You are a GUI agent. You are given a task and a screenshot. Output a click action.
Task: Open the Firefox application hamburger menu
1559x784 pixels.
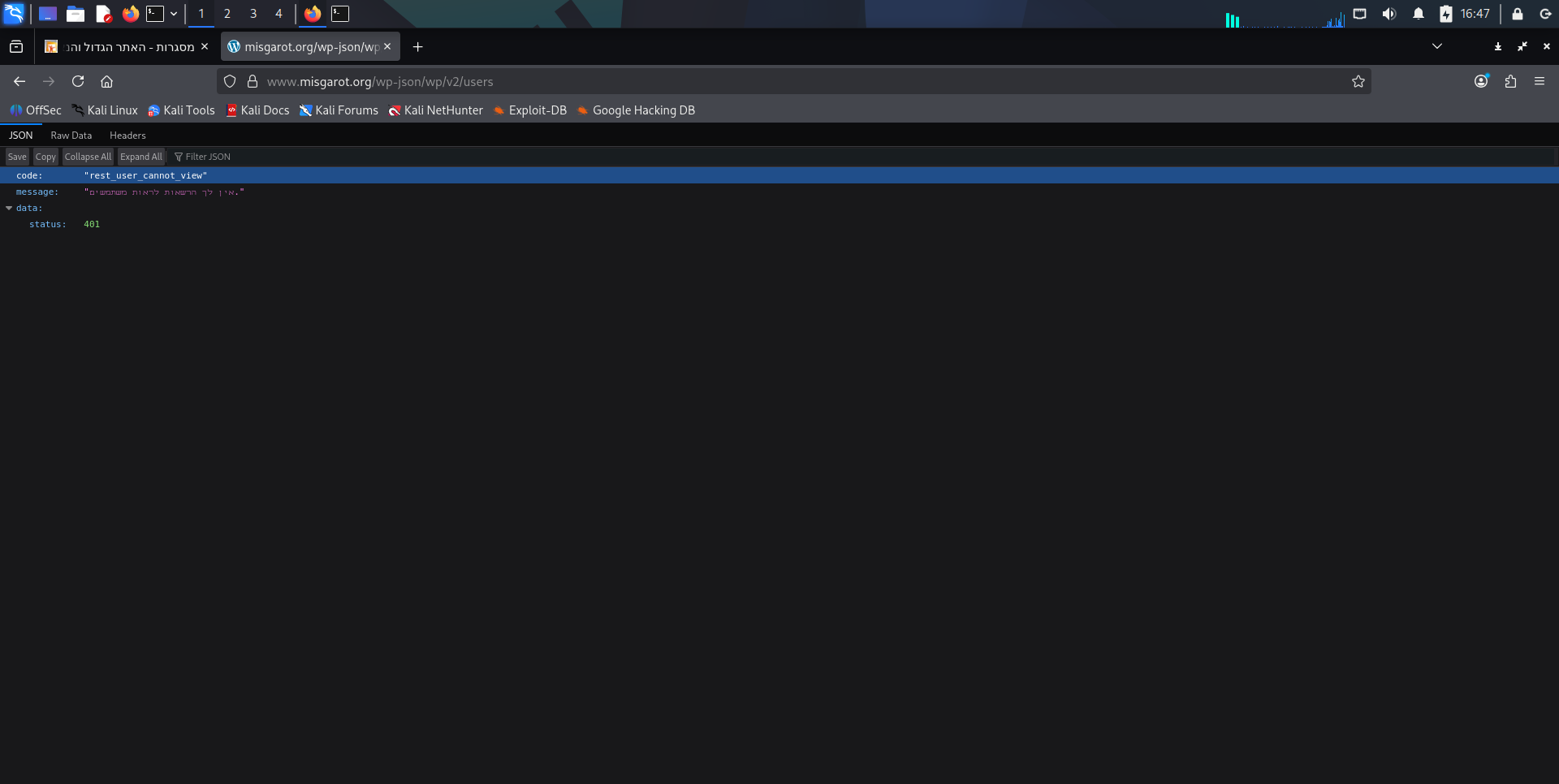(x=1540, y=81)
